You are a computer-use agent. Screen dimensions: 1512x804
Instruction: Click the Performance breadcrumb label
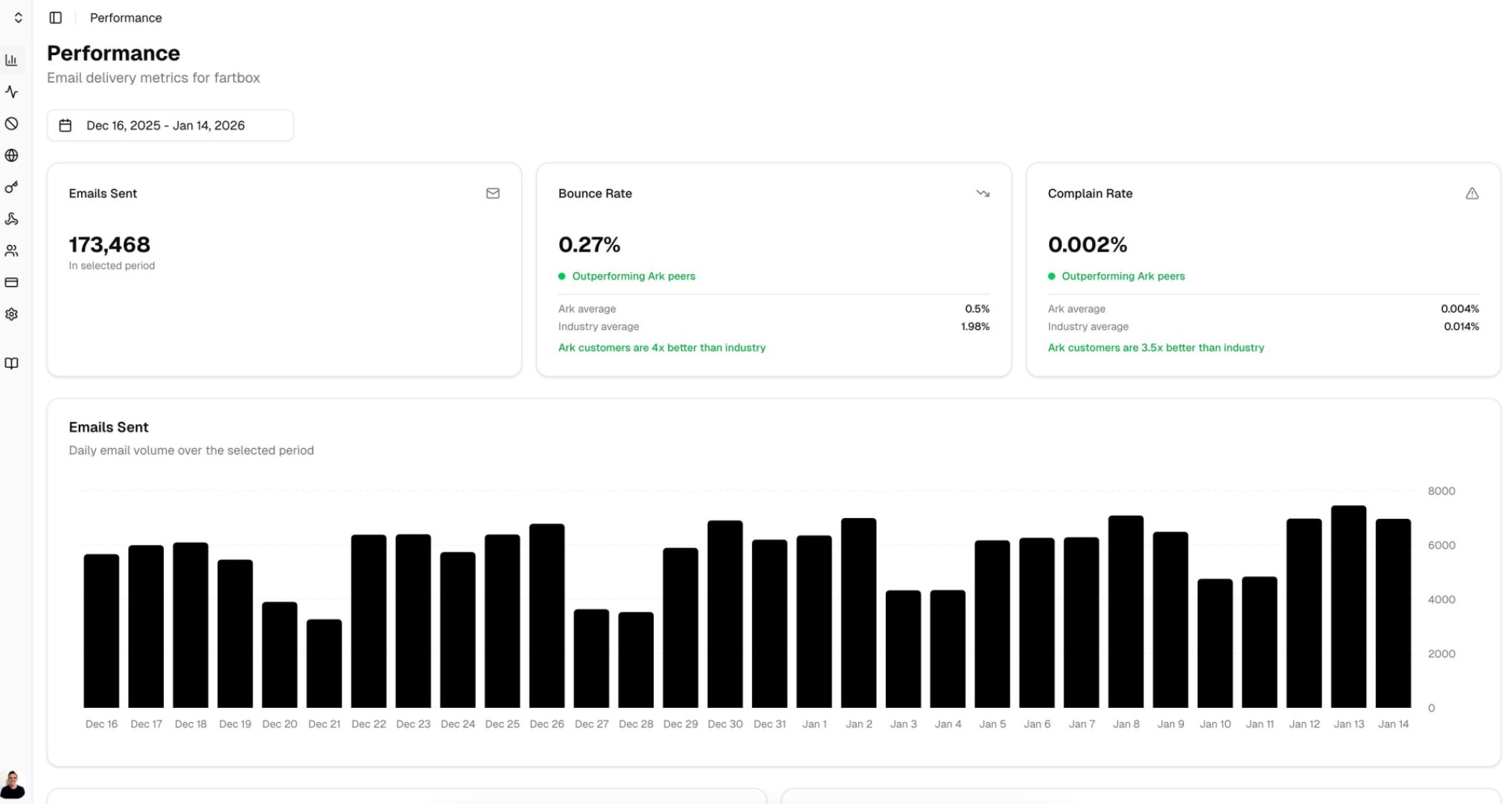[x=125, y=17]
